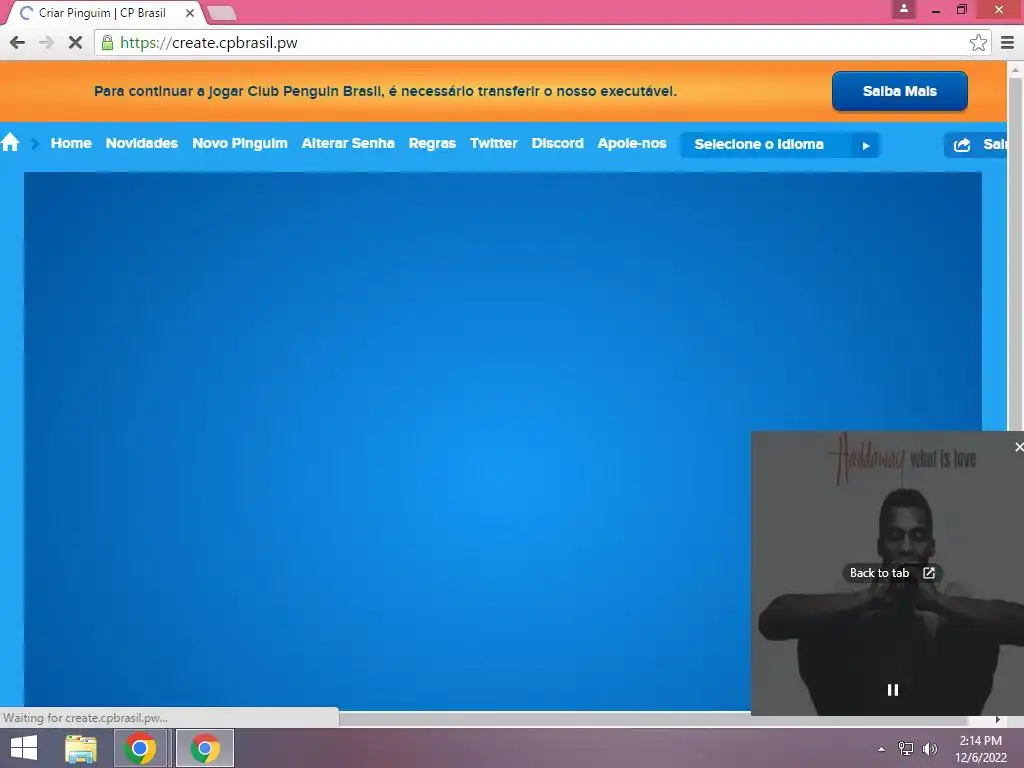Click the share icon beside Sair

962,145
